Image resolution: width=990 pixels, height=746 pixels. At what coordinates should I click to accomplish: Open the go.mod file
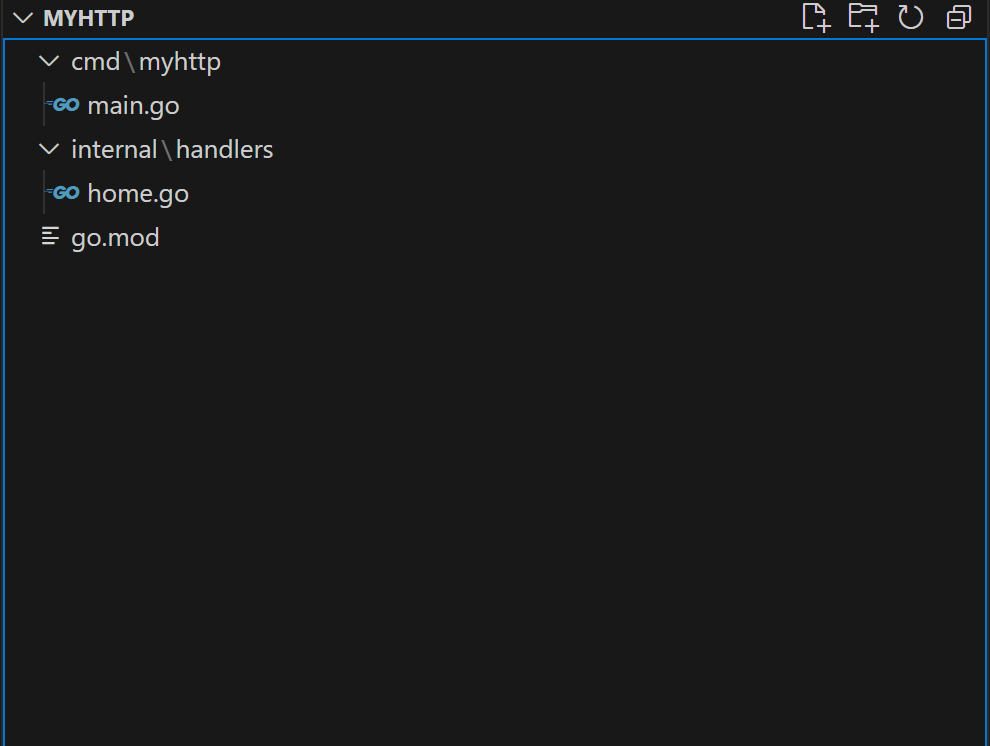[115, 238]
